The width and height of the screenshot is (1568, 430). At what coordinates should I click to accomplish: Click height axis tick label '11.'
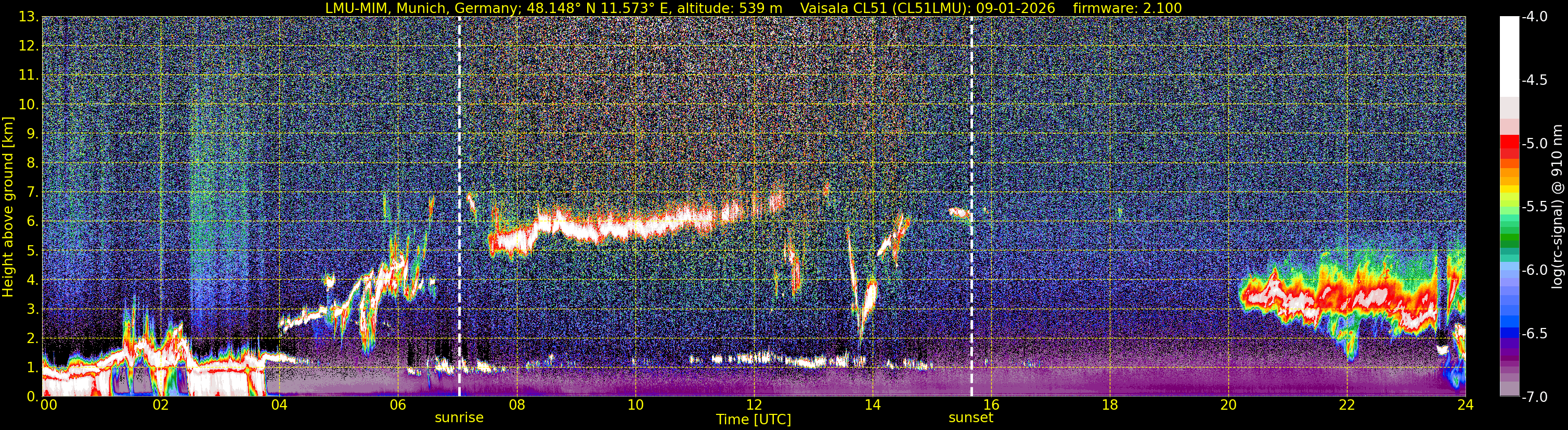[29, 75]
